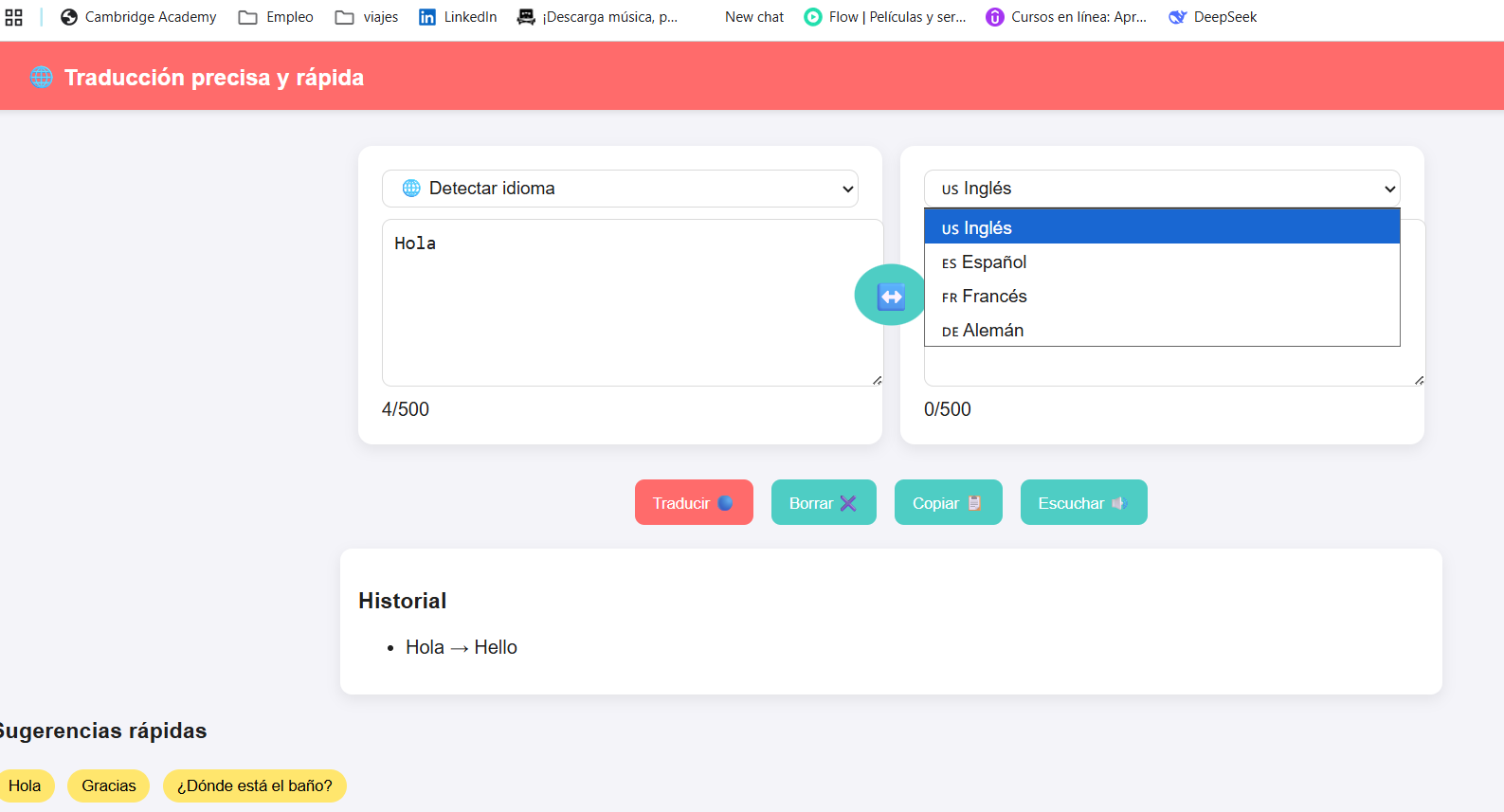Open the Empleo bookmarks folder
Image resolution: width=1504 pixels, height=812 pixels.
click(276, 17)
